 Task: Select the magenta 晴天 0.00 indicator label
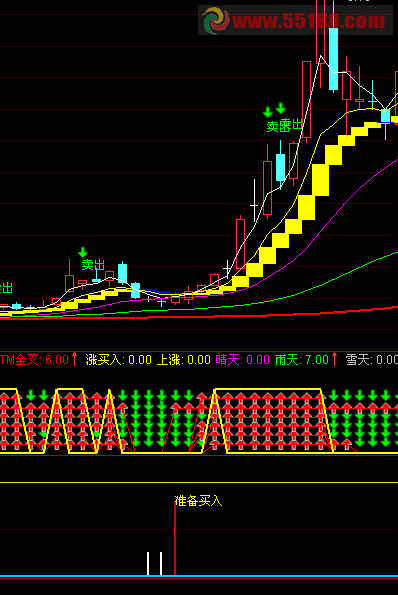242,359
